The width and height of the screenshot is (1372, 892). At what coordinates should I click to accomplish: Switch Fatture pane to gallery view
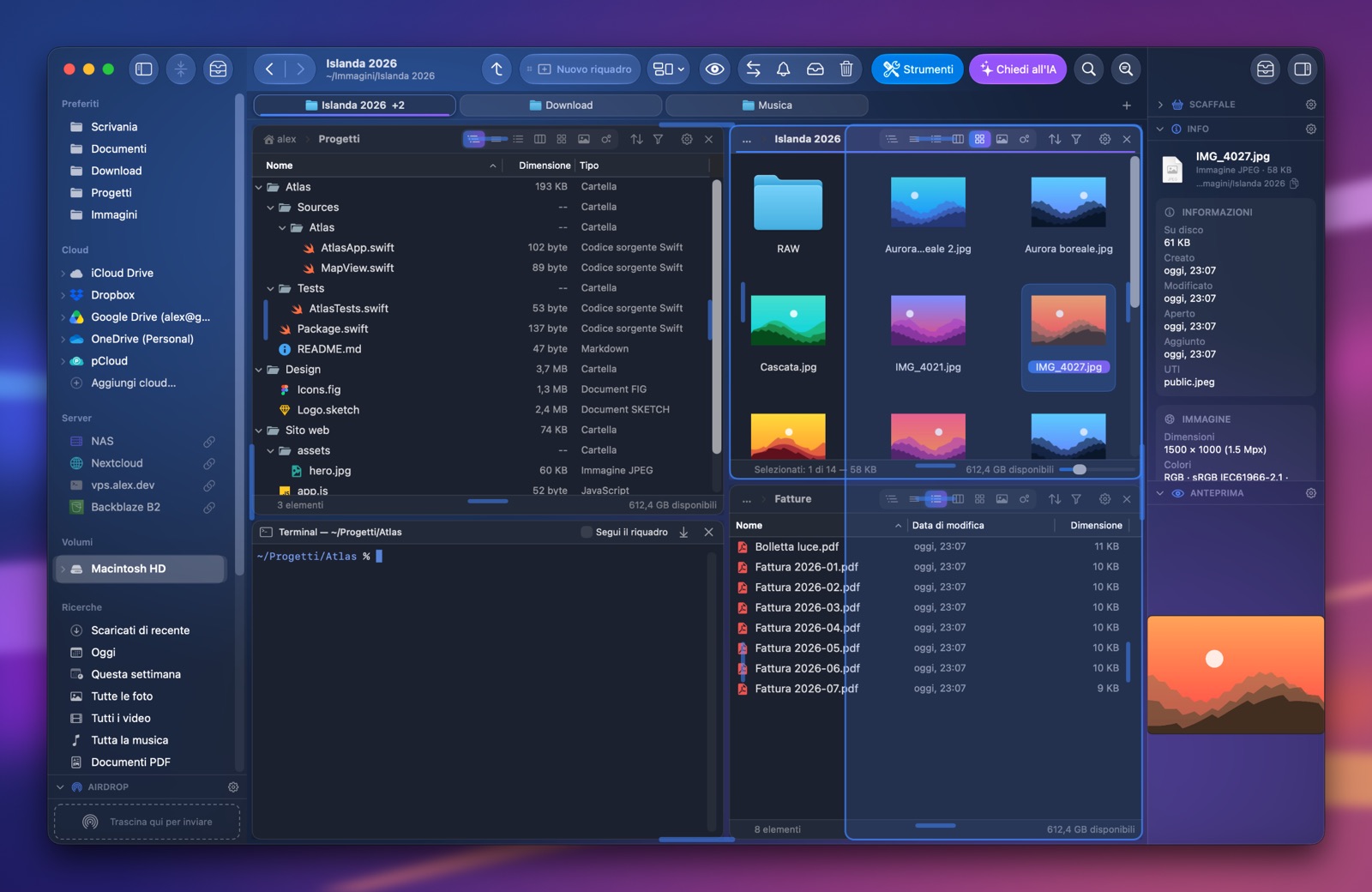click(x=1002, y=499)
